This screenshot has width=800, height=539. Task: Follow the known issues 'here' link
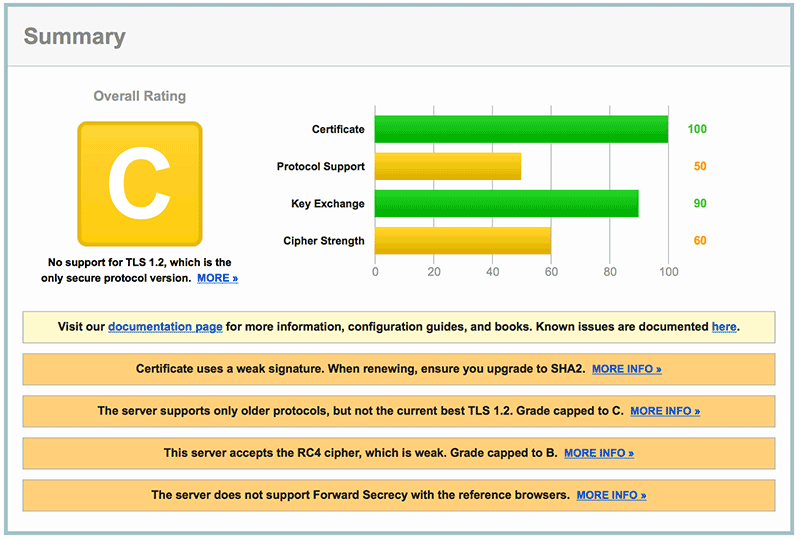[x=724, y=327]
